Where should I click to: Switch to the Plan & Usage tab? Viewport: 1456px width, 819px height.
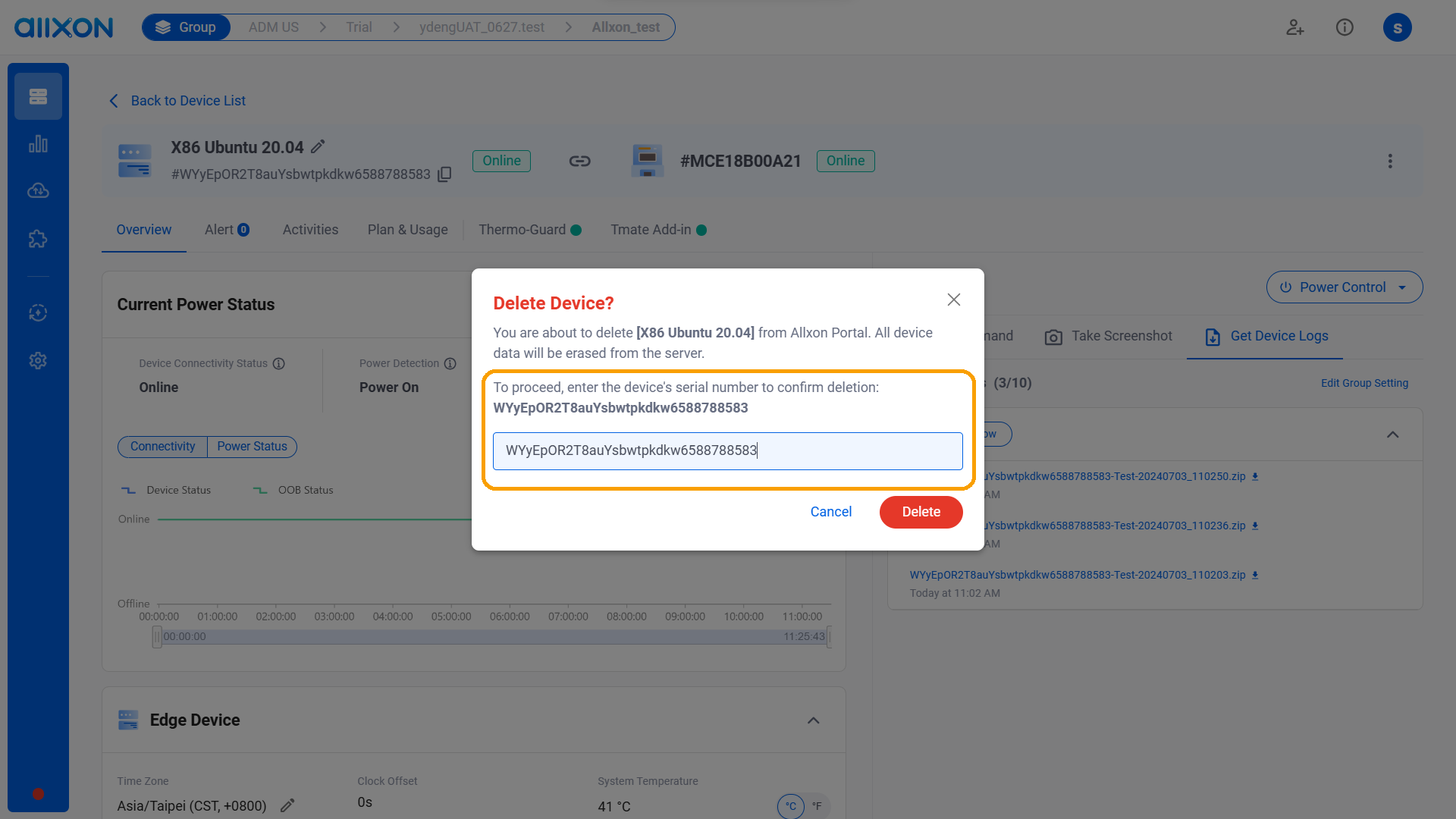[x=407, y=230]
